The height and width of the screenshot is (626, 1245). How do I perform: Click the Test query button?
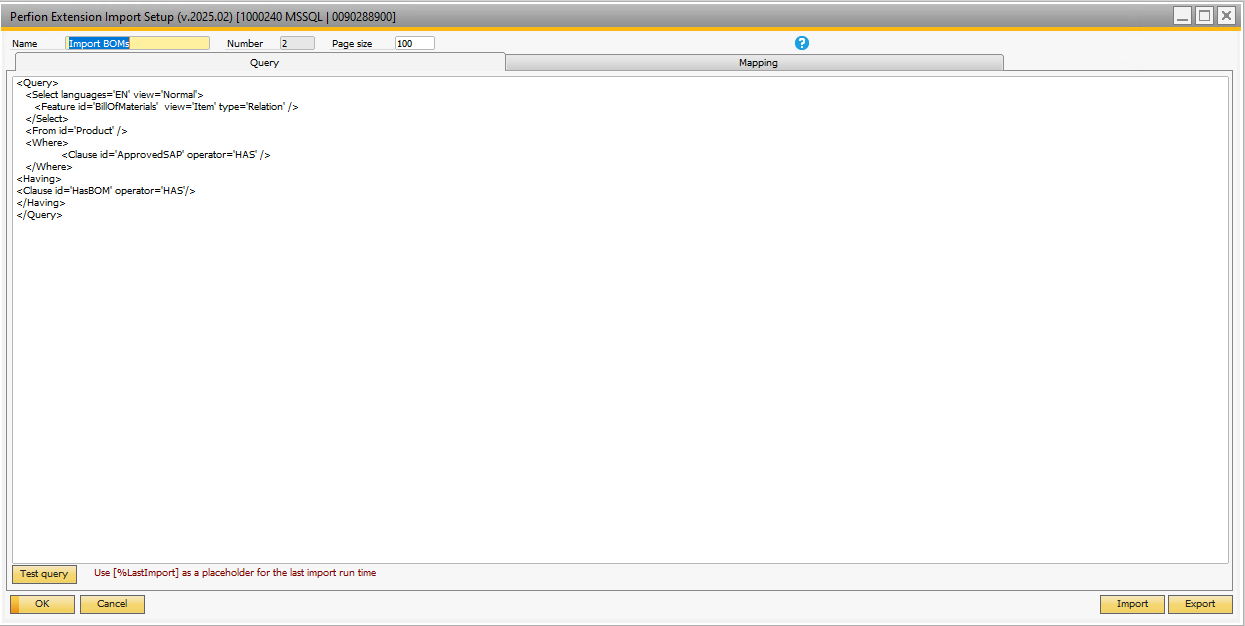pyautogui.click(x=44, y=574)
